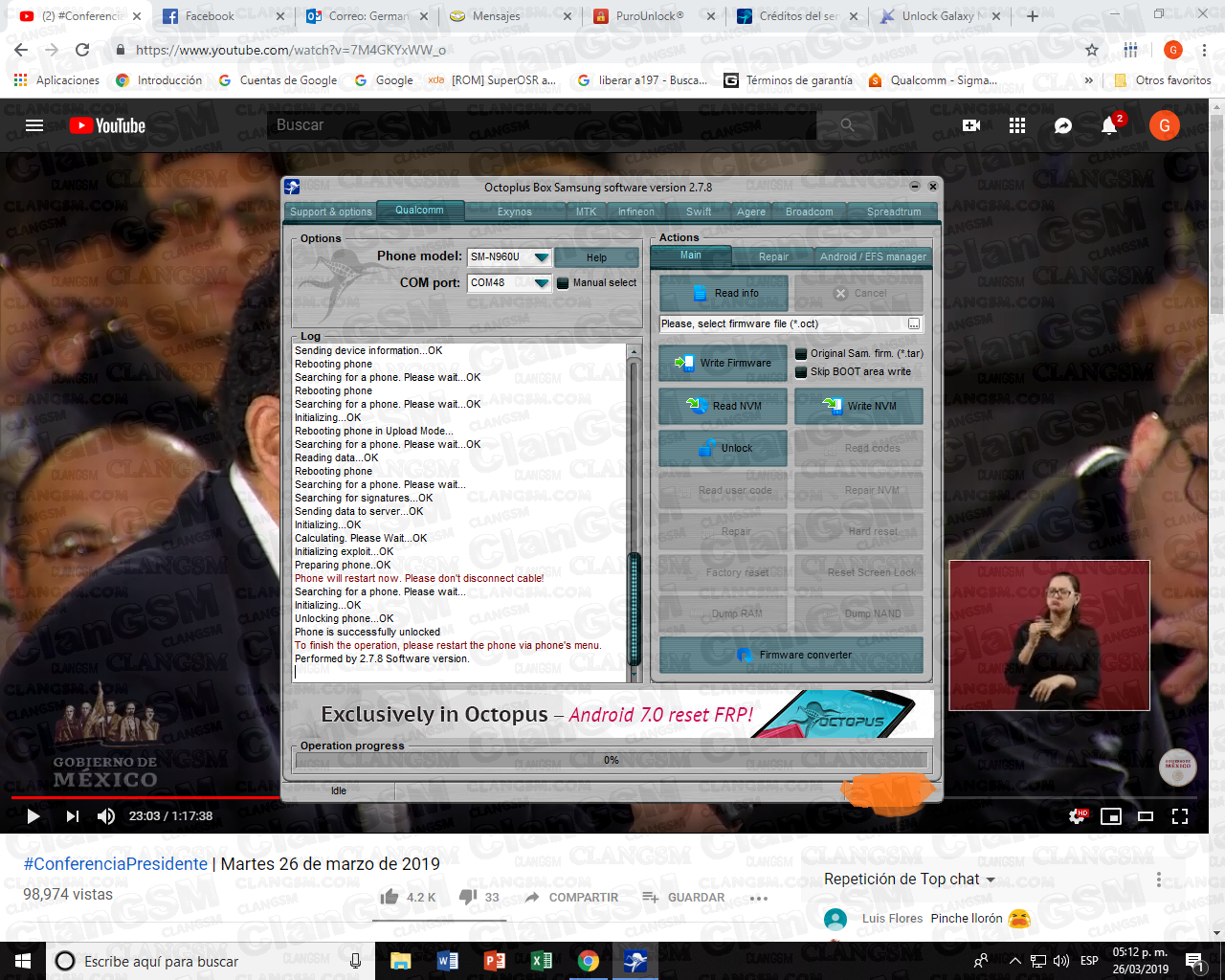
Task: Open the YouTube apps grid
Action: pyautogui.click(x=1017, y=125)
